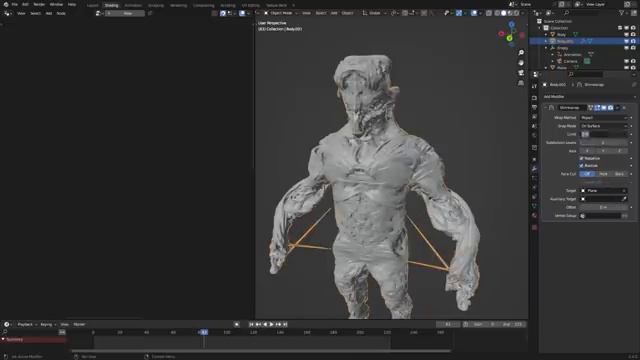Expand the Body object in the outliner
Image resolution: width=640 pixels, height=360 pixels.
click(546, 35)
